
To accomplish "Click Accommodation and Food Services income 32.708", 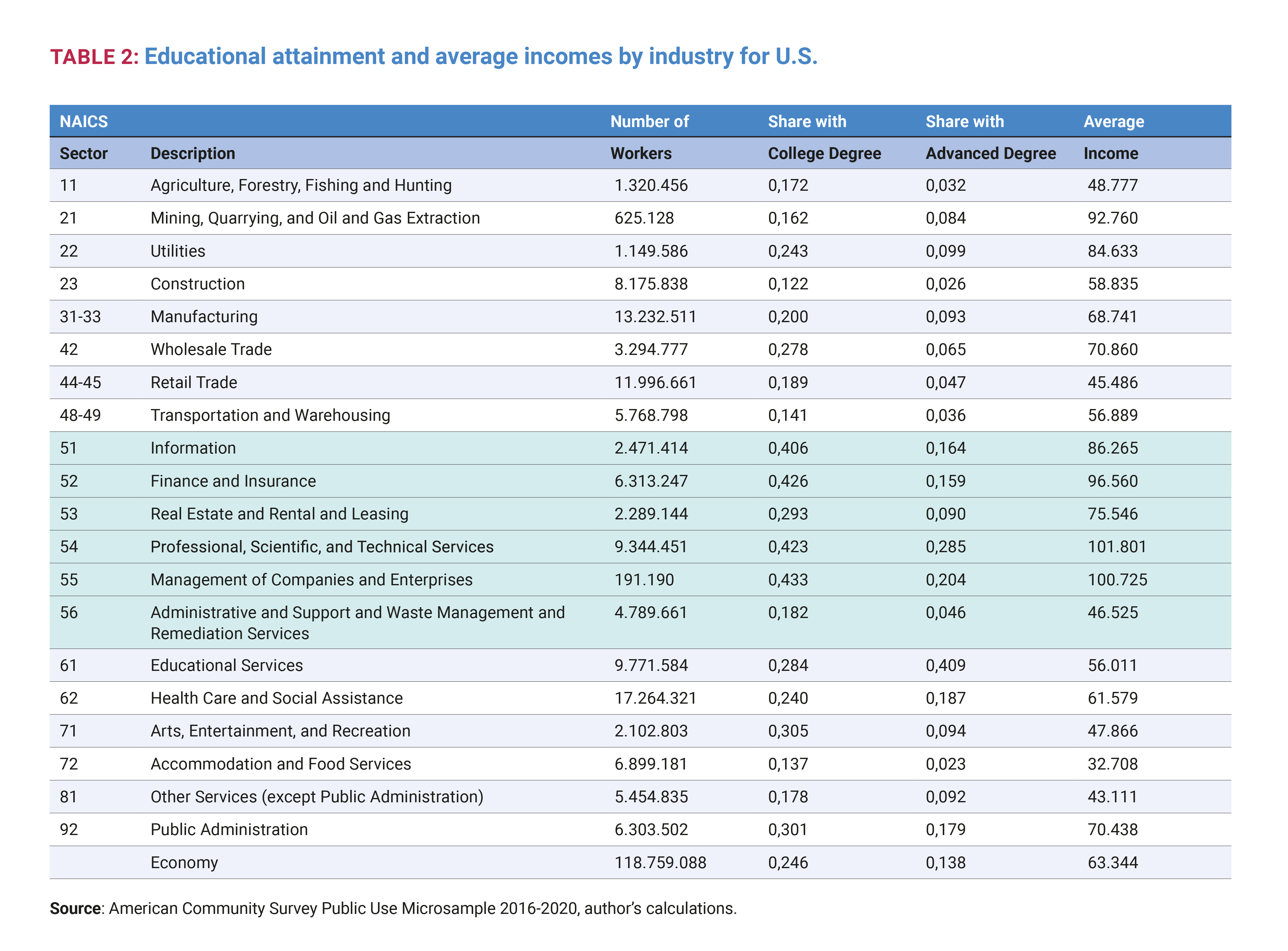I will (1112, 764).
